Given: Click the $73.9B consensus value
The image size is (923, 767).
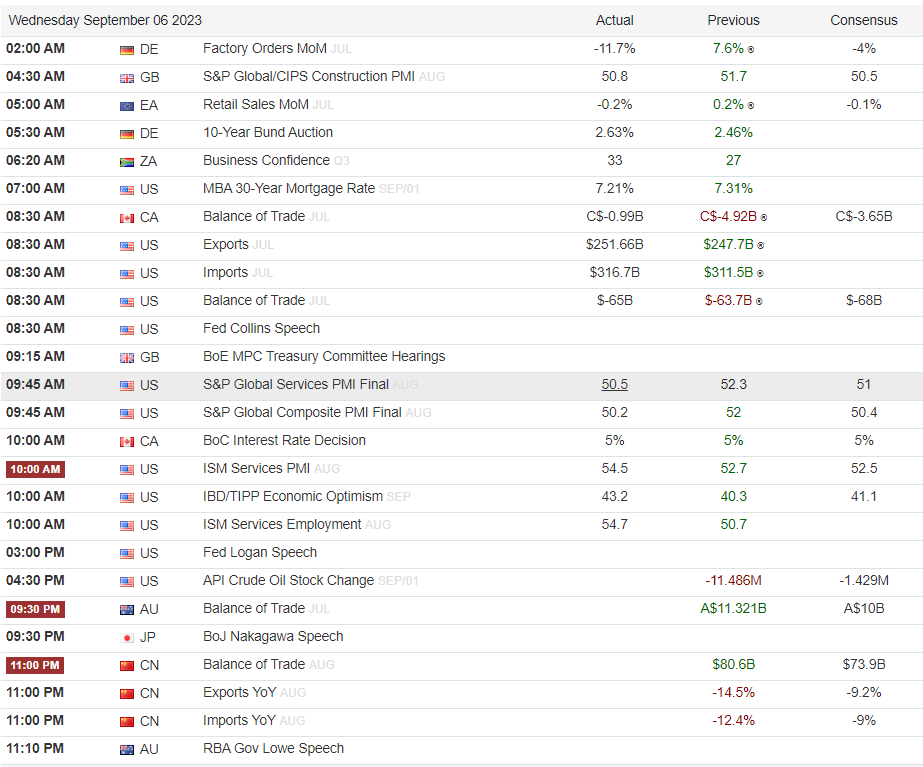Looking at the screenshot, I should [x=864, y=664].
